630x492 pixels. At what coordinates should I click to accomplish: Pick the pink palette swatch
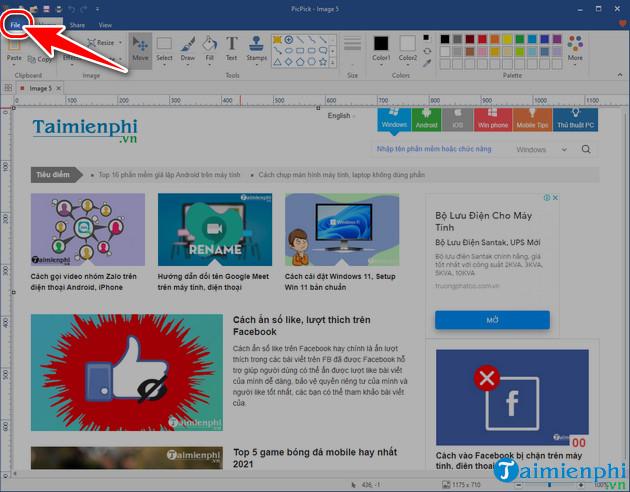coord(482,51)
